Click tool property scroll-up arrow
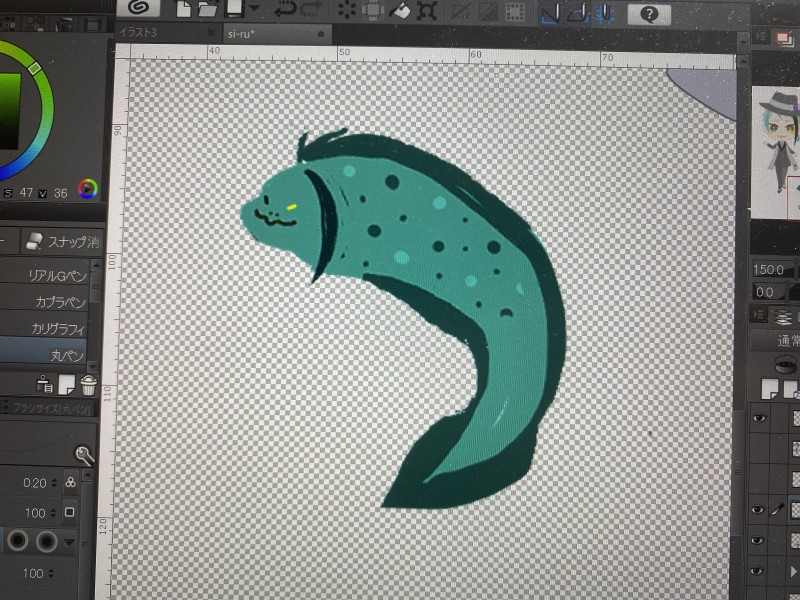This screenshot has height=600, width=800. 88,475
